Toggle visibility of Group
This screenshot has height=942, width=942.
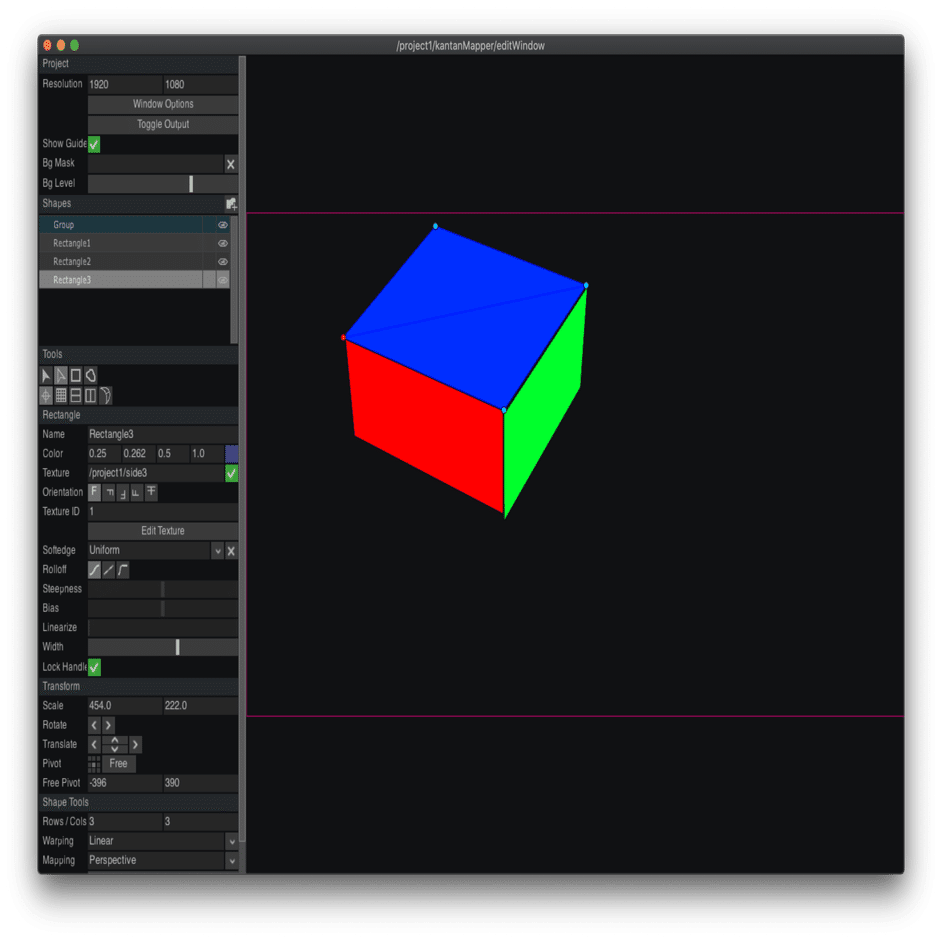[x=223, y=225]
